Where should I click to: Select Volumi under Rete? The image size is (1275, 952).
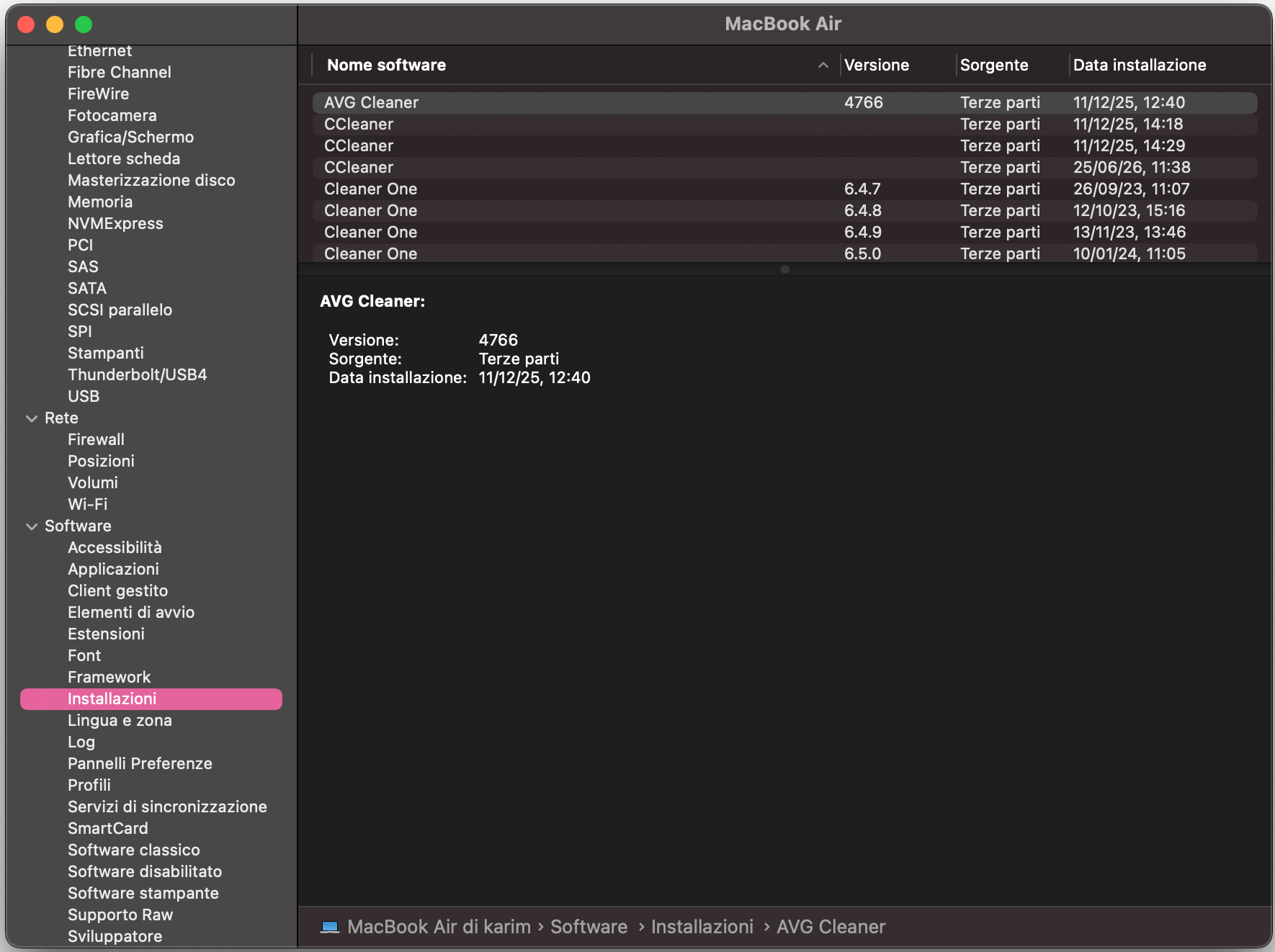tap(93, 482)
